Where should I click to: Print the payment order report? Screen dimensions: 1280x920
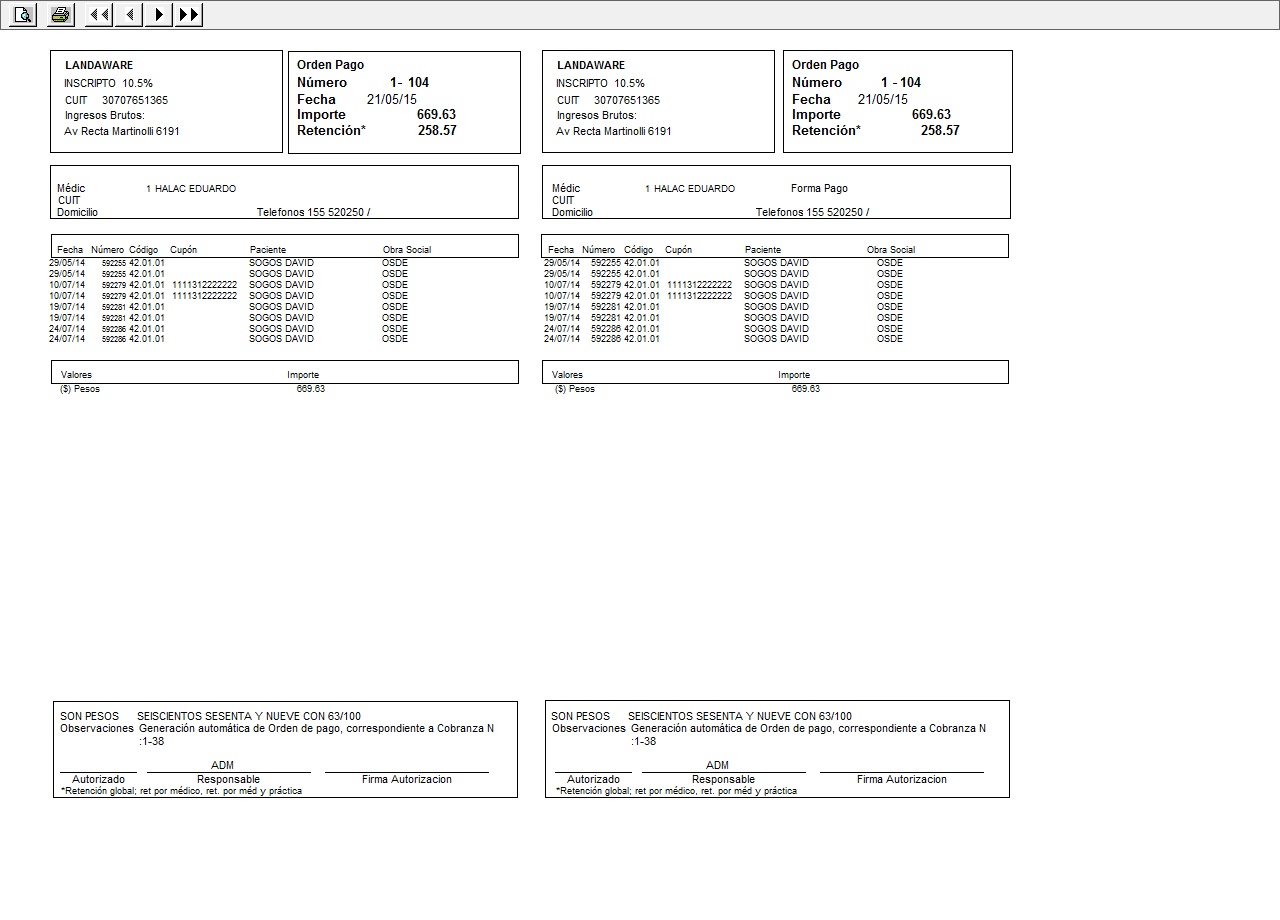pos(61,14)
